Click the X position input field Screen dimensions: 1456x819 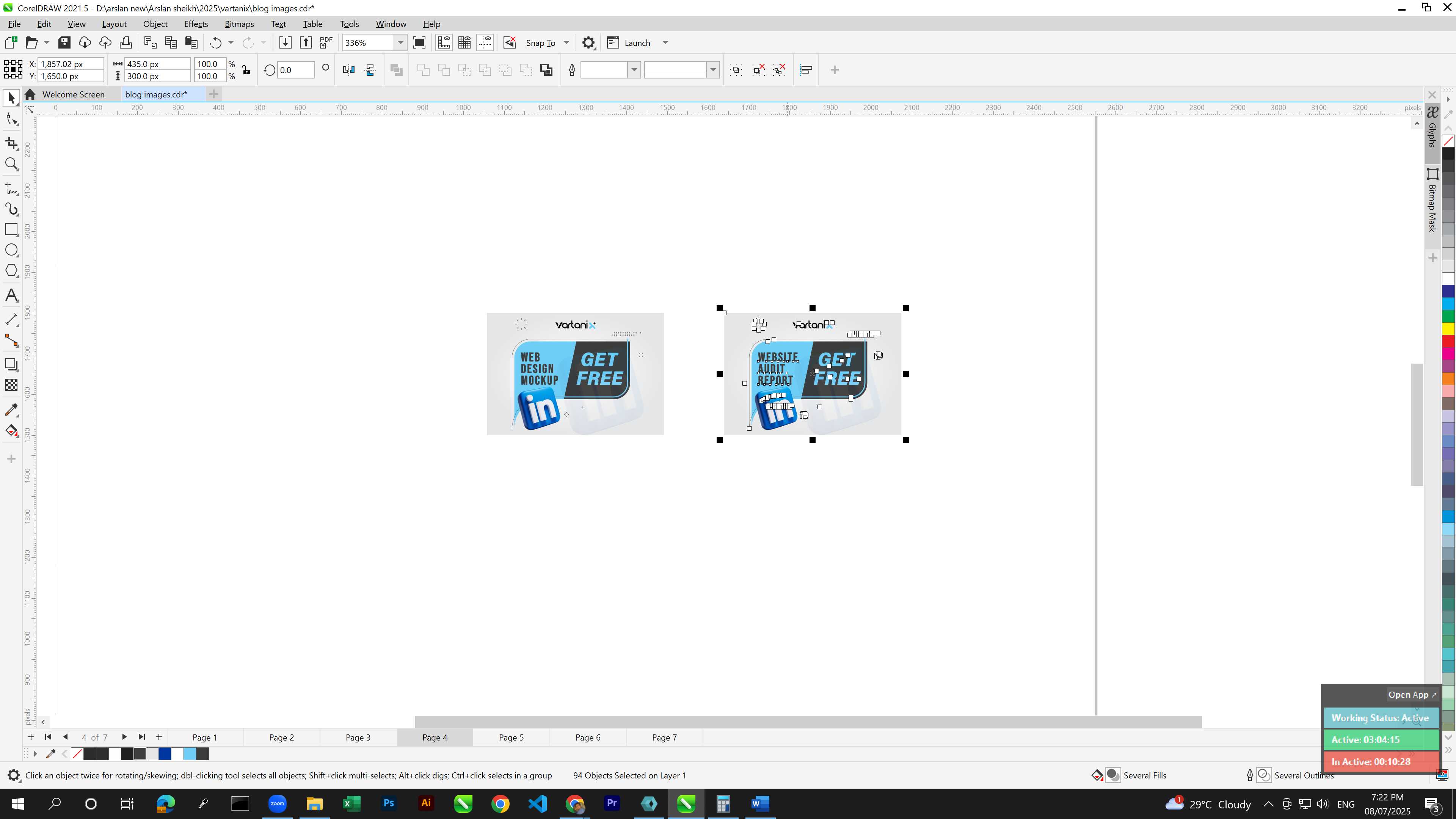tap(71, 64)
